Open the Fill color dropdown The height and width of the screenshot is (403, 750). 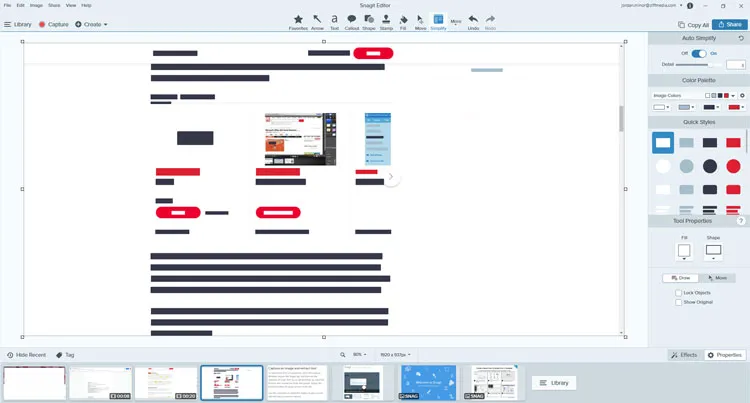684,252
